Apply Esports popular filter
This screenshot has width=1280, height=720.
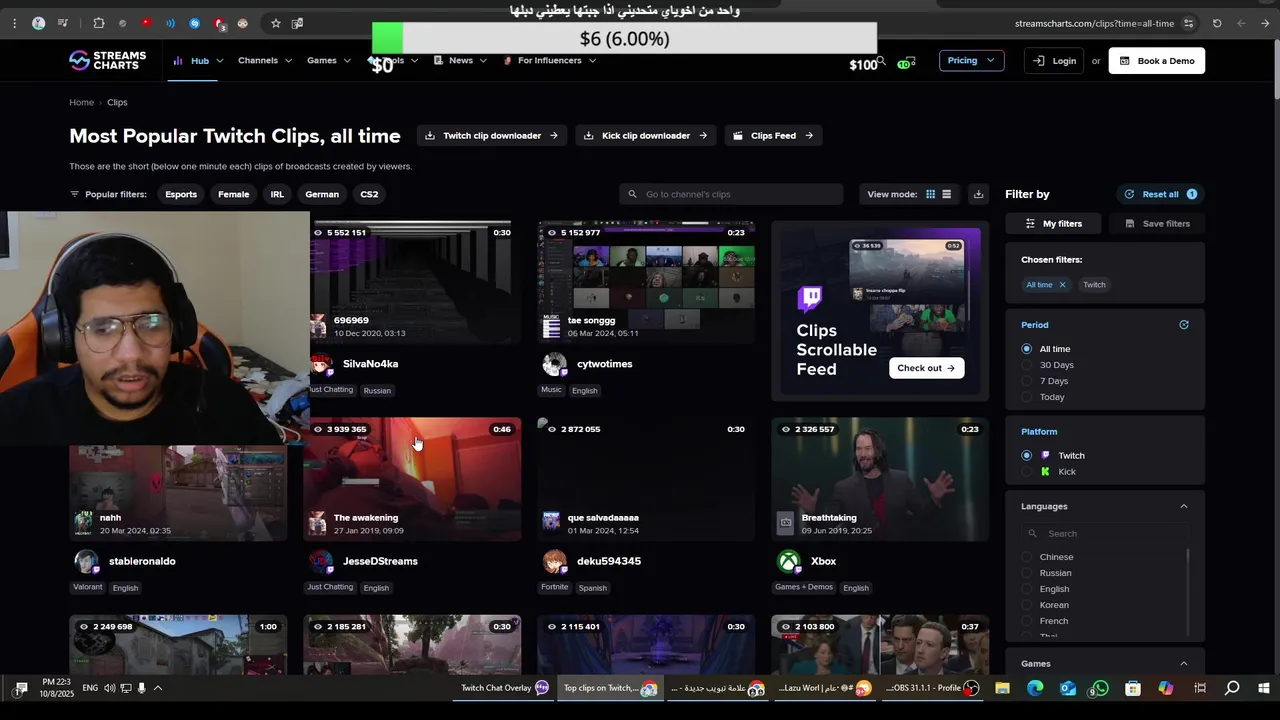tap(181, 194)
